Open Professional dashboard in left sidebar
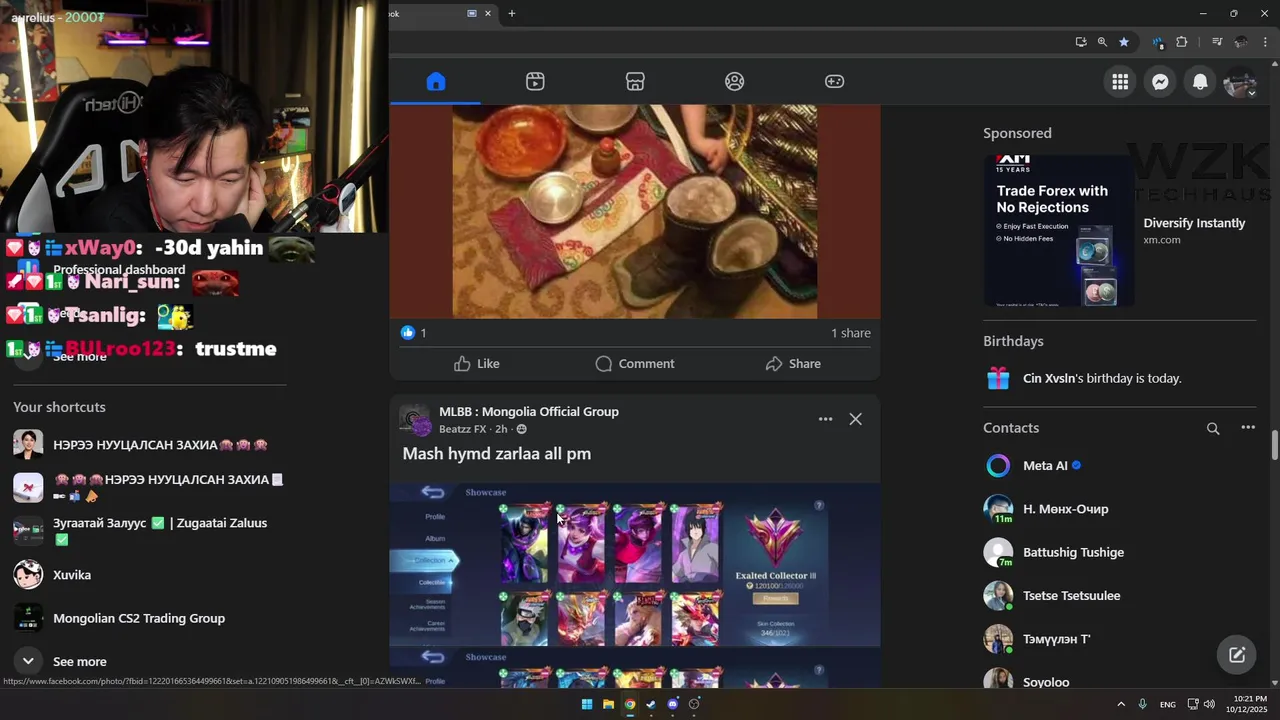 point(119,270)
